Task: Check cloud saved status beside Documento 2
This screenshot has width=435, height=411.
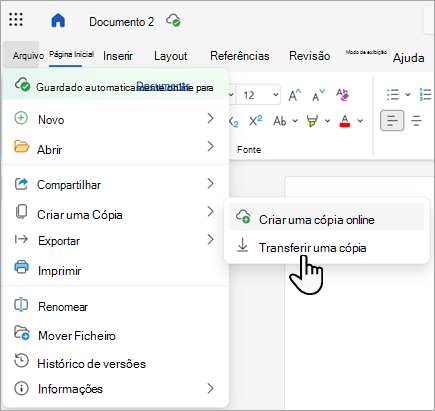Action: pyautogui.click(x=173, y=20)
